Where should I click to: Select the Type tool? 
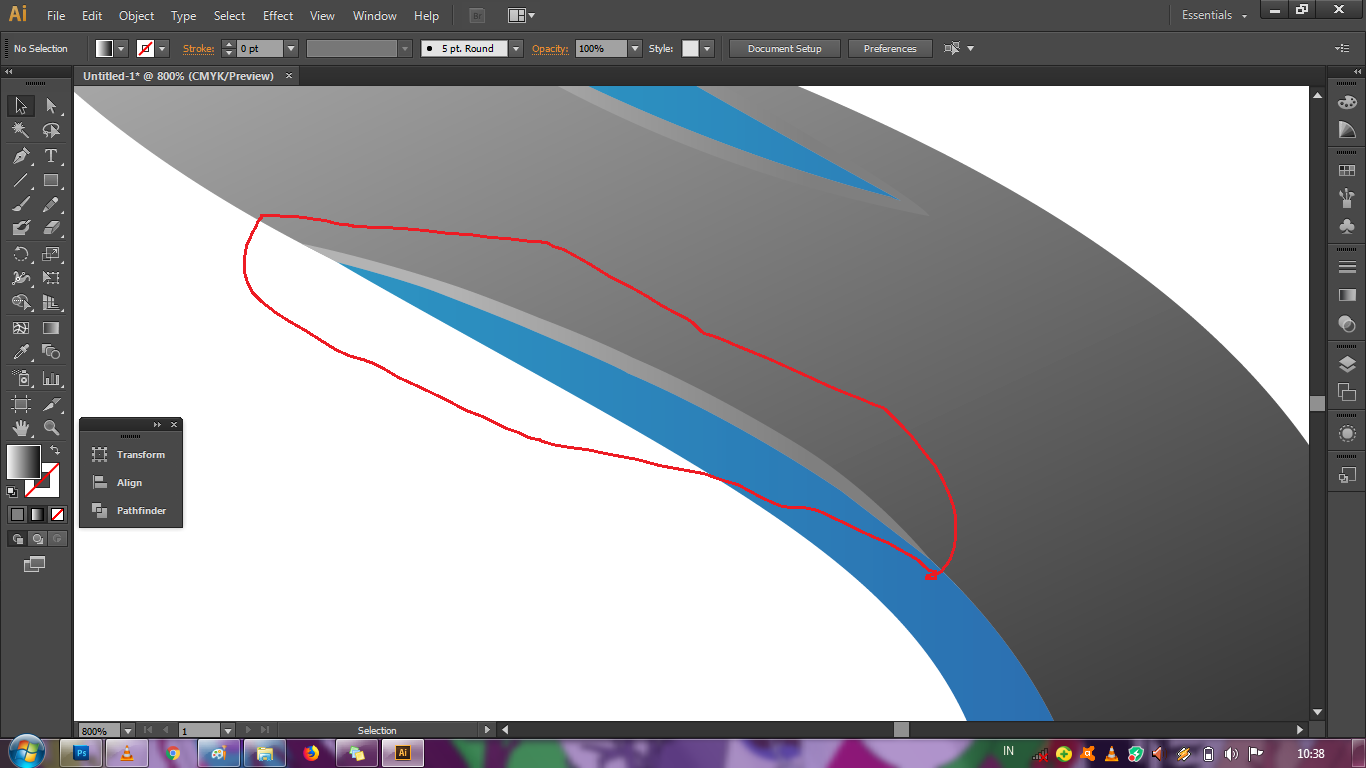52,156
